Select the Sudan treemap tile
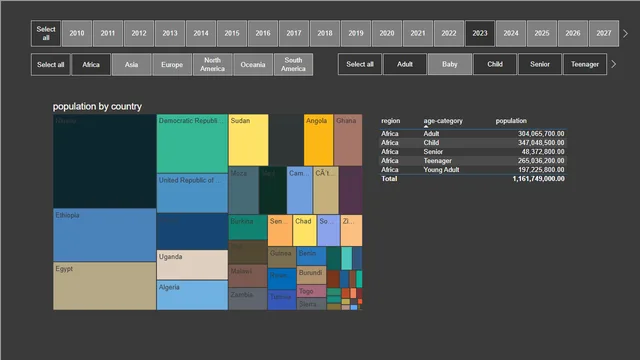 pos(249,140)
